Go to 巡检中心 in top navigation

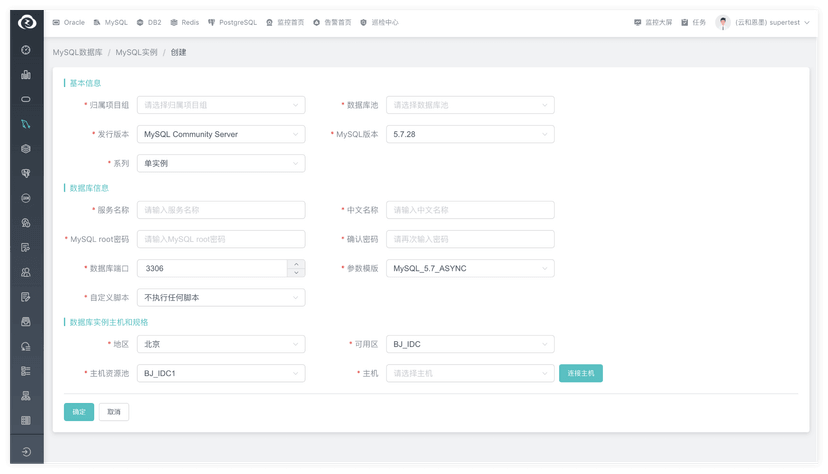pyautogui.click(x=379, y=22)
